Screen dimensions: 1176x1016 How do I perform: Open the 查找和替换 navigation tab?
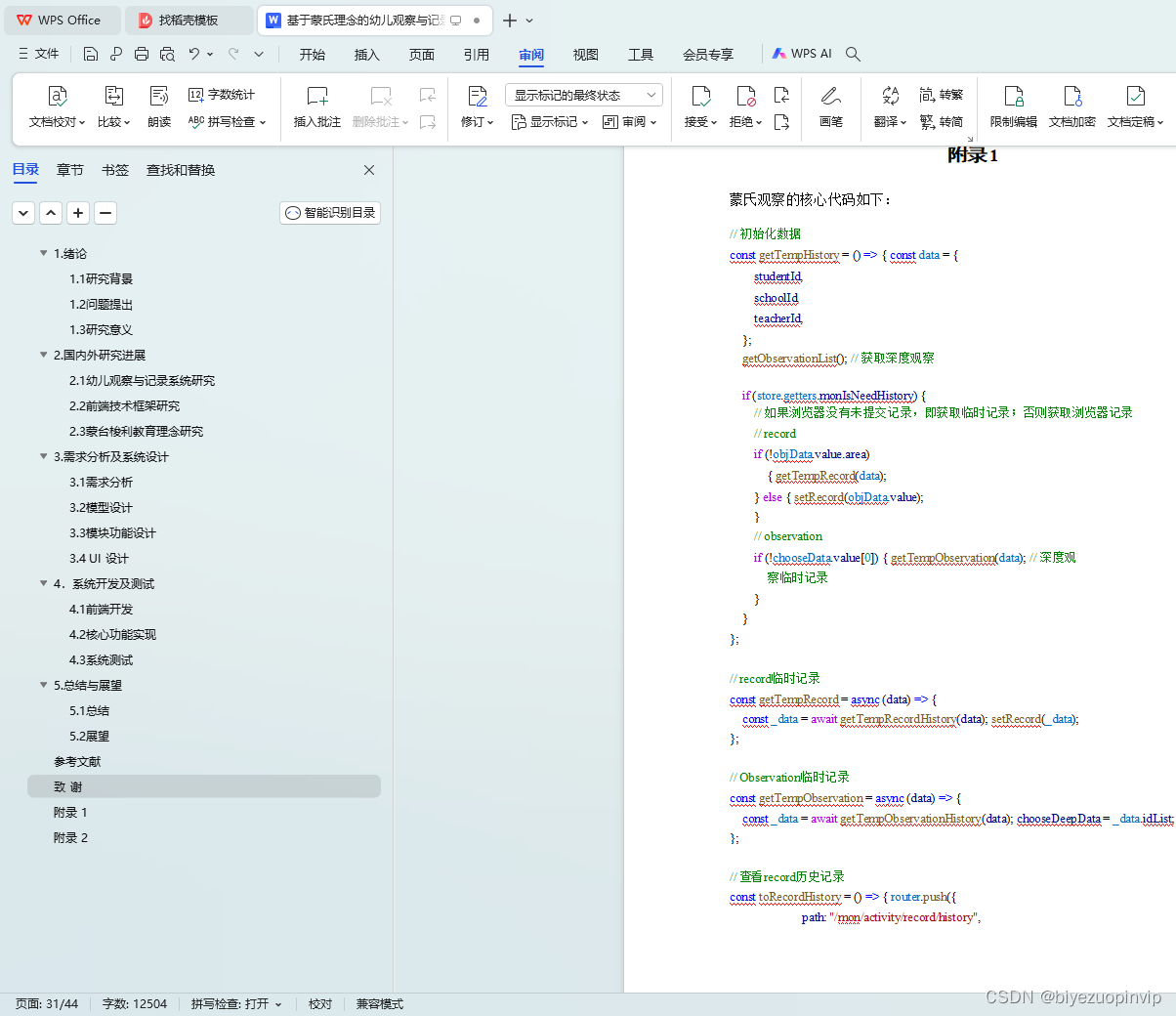coord(181,170)
